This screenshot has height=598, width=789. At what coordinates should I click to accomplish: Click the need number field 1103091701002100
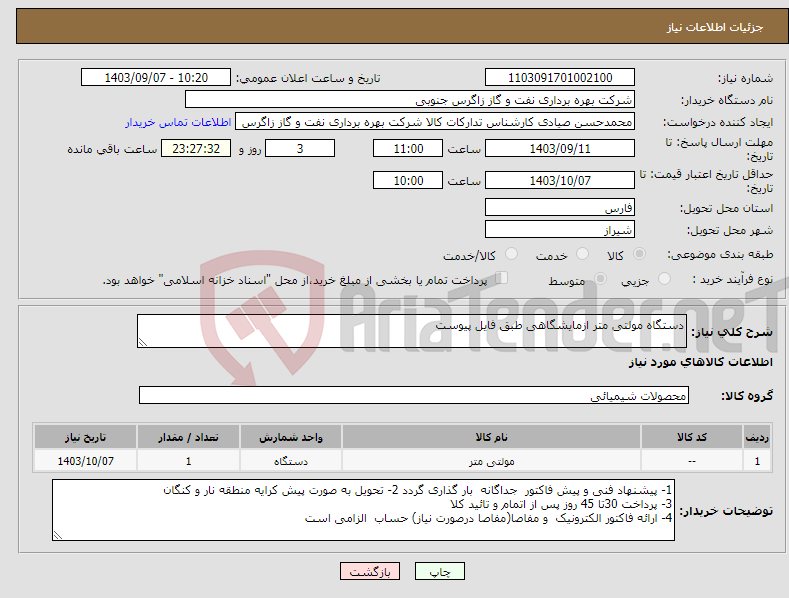[560, 78]
